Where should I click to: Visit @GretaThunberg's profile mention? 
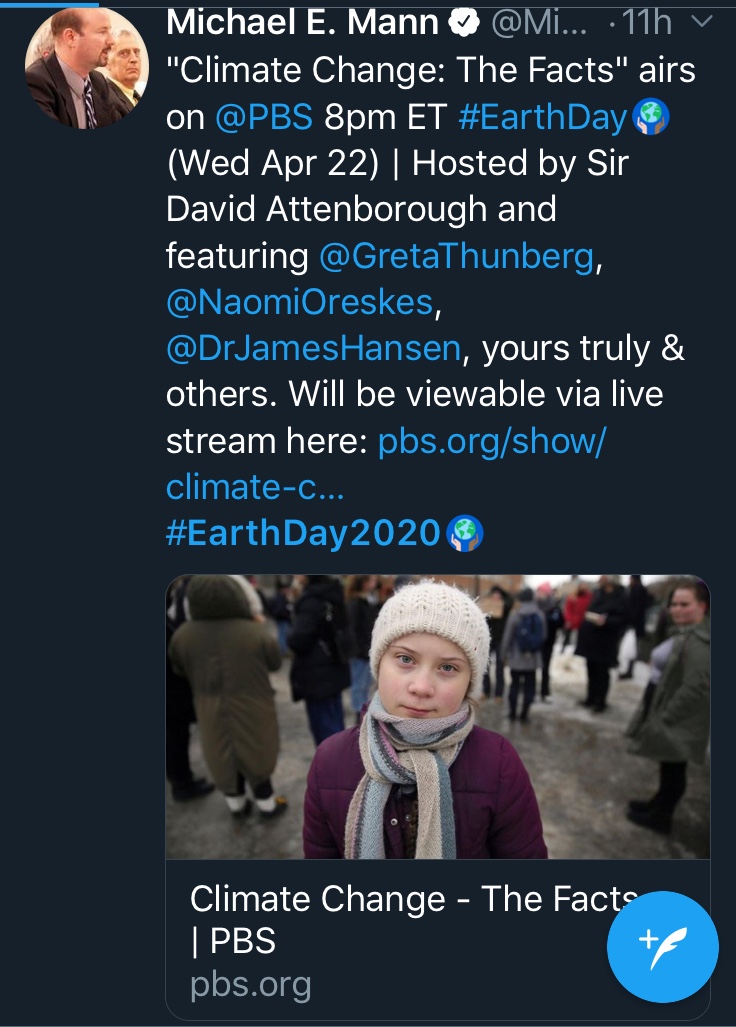coord(456,256)
